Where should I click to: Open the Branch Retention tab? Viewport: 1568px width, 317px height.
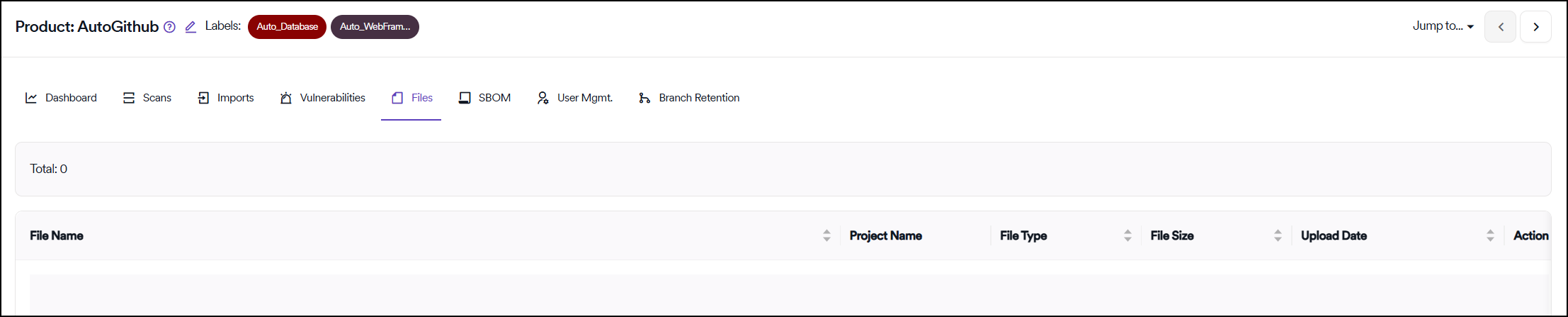click(698, 98)
